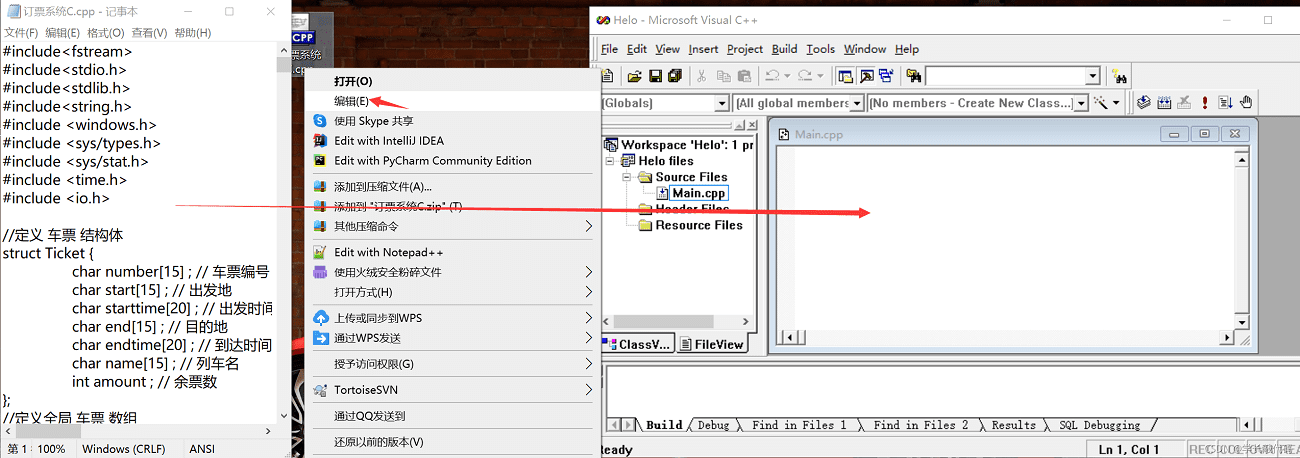
Task: Open the Undo history dropdown arrow
Action: (x=787, y=76)
